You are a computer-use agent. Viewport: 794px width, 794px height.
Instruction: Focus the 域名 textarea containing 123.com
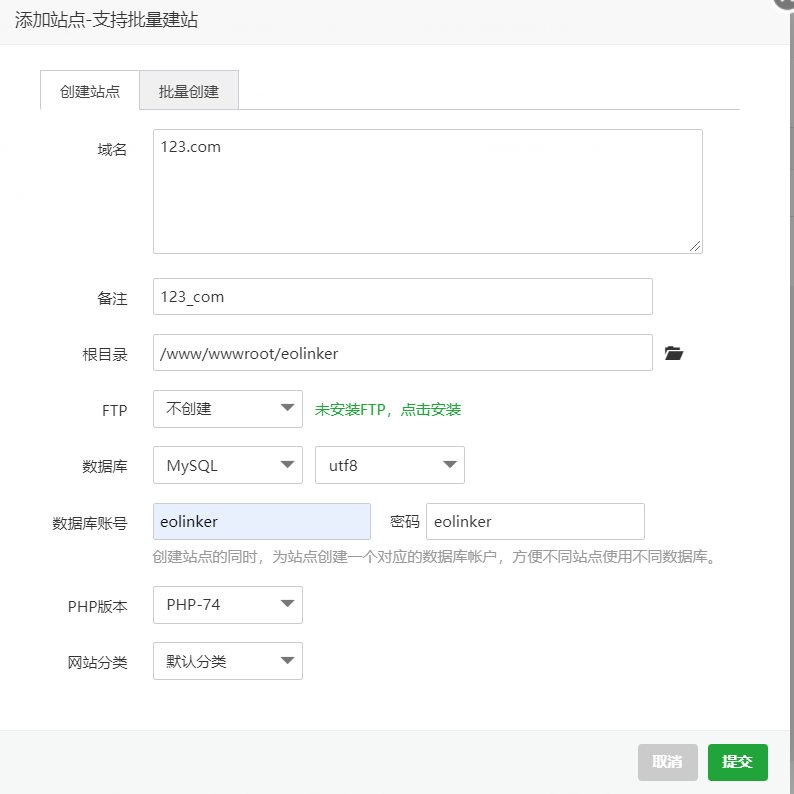428,191
